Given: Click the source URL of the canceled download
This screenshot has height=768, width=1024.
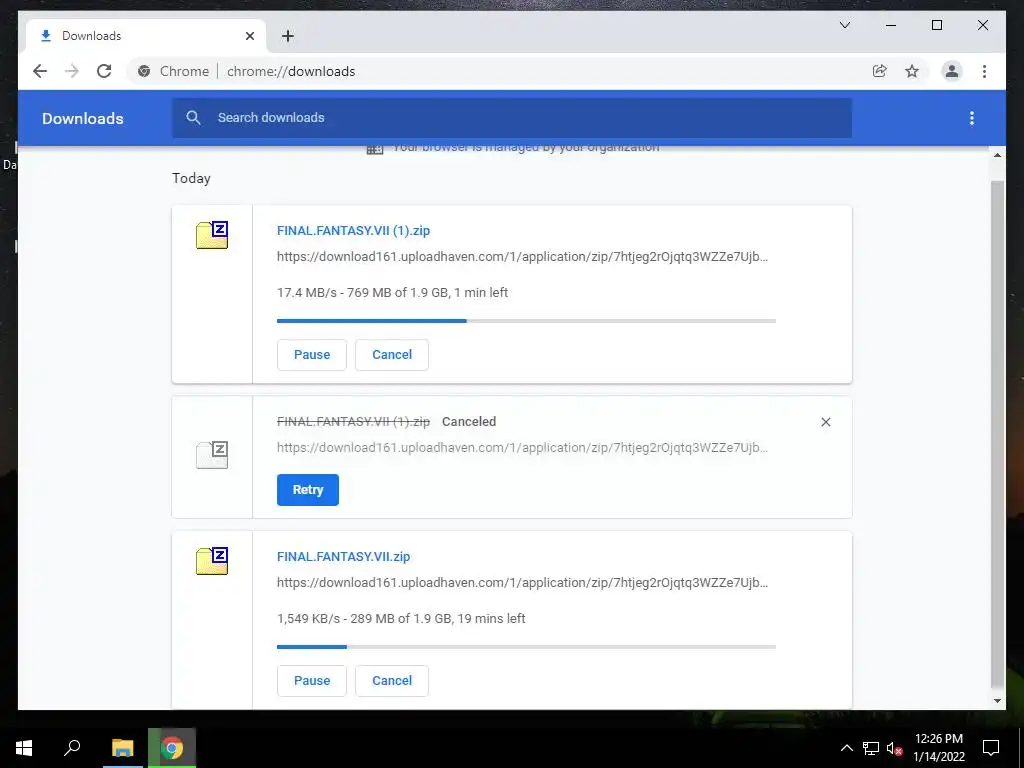Looking at the screenshot, I should click(x=522, y=447).
